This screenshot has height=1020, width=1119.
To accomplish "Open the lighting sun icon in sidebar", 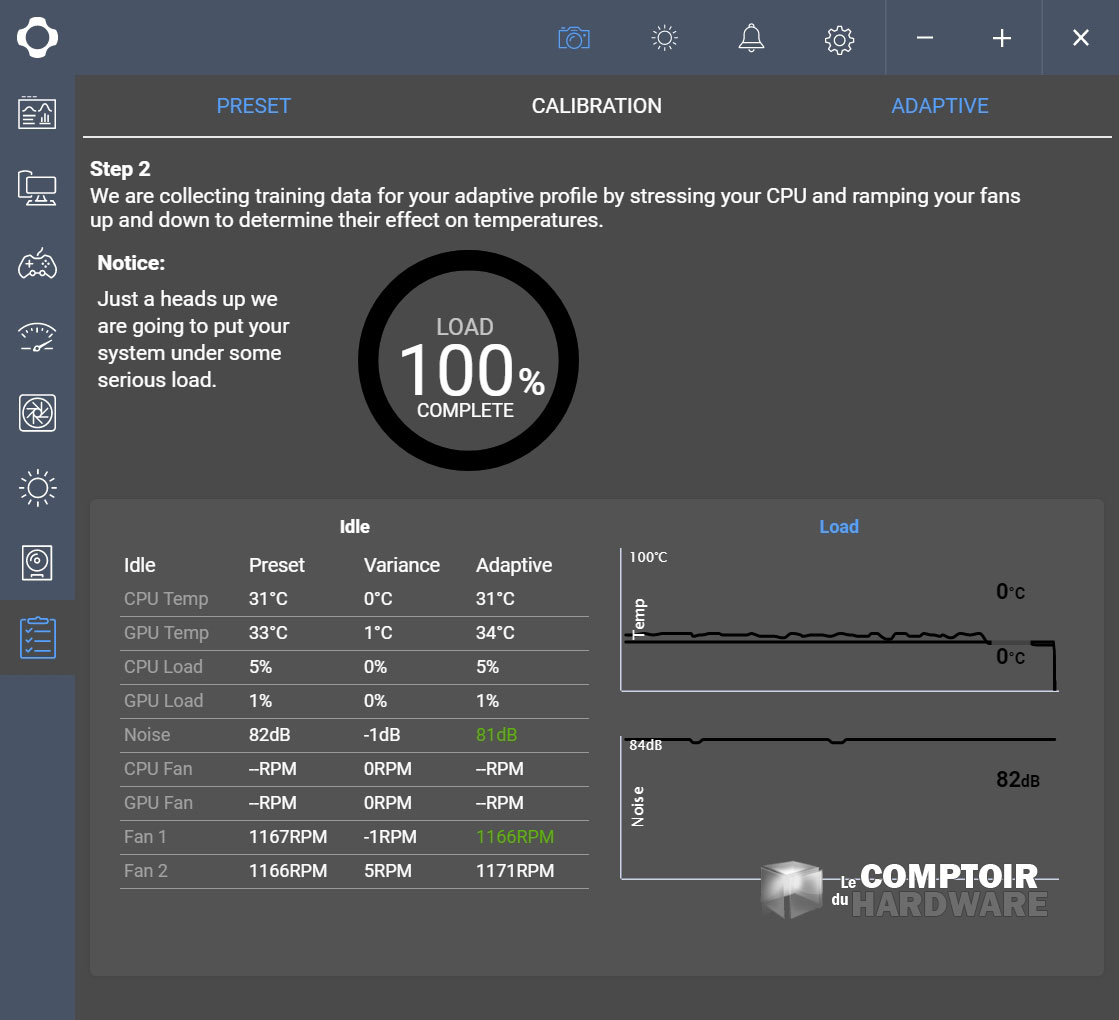I will pos(37,488).
